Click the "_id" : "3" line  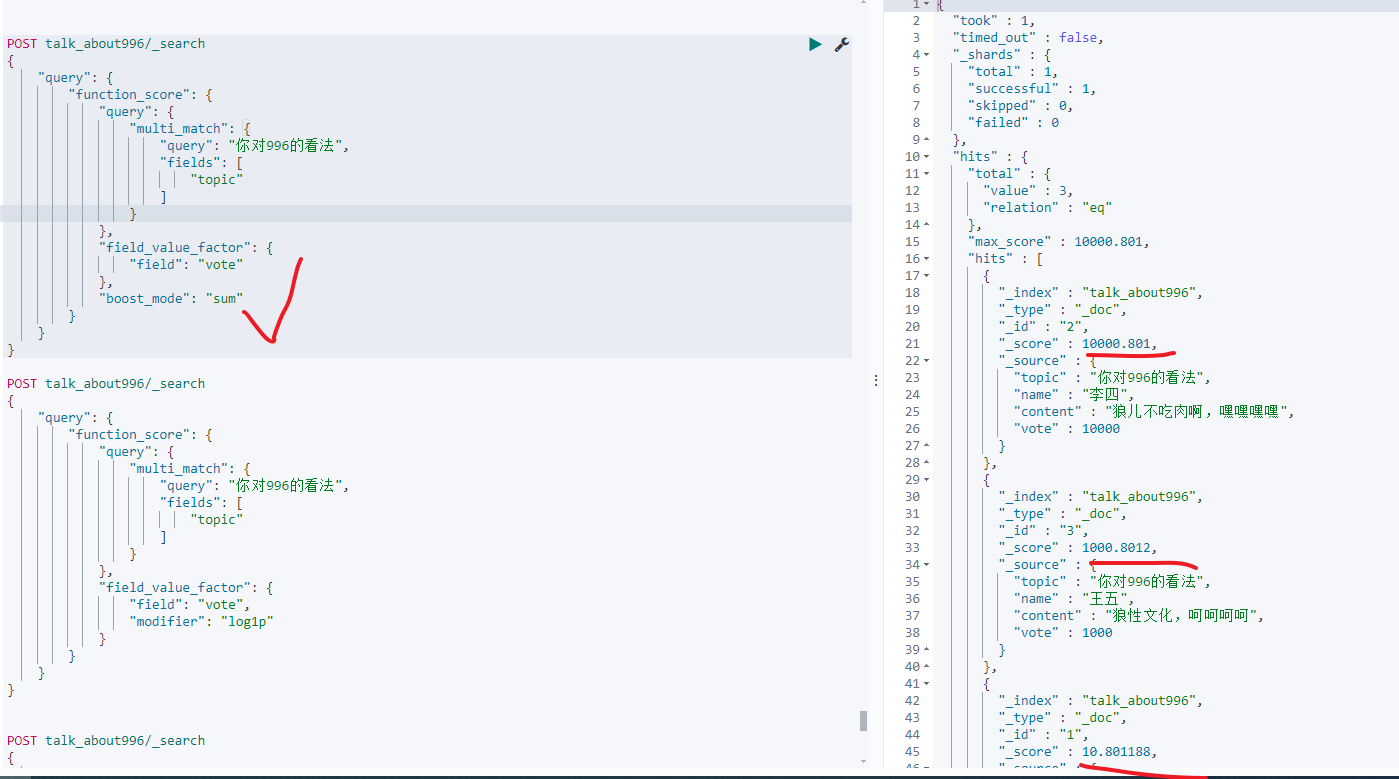pyautogui.click(x=1043, y=530)
